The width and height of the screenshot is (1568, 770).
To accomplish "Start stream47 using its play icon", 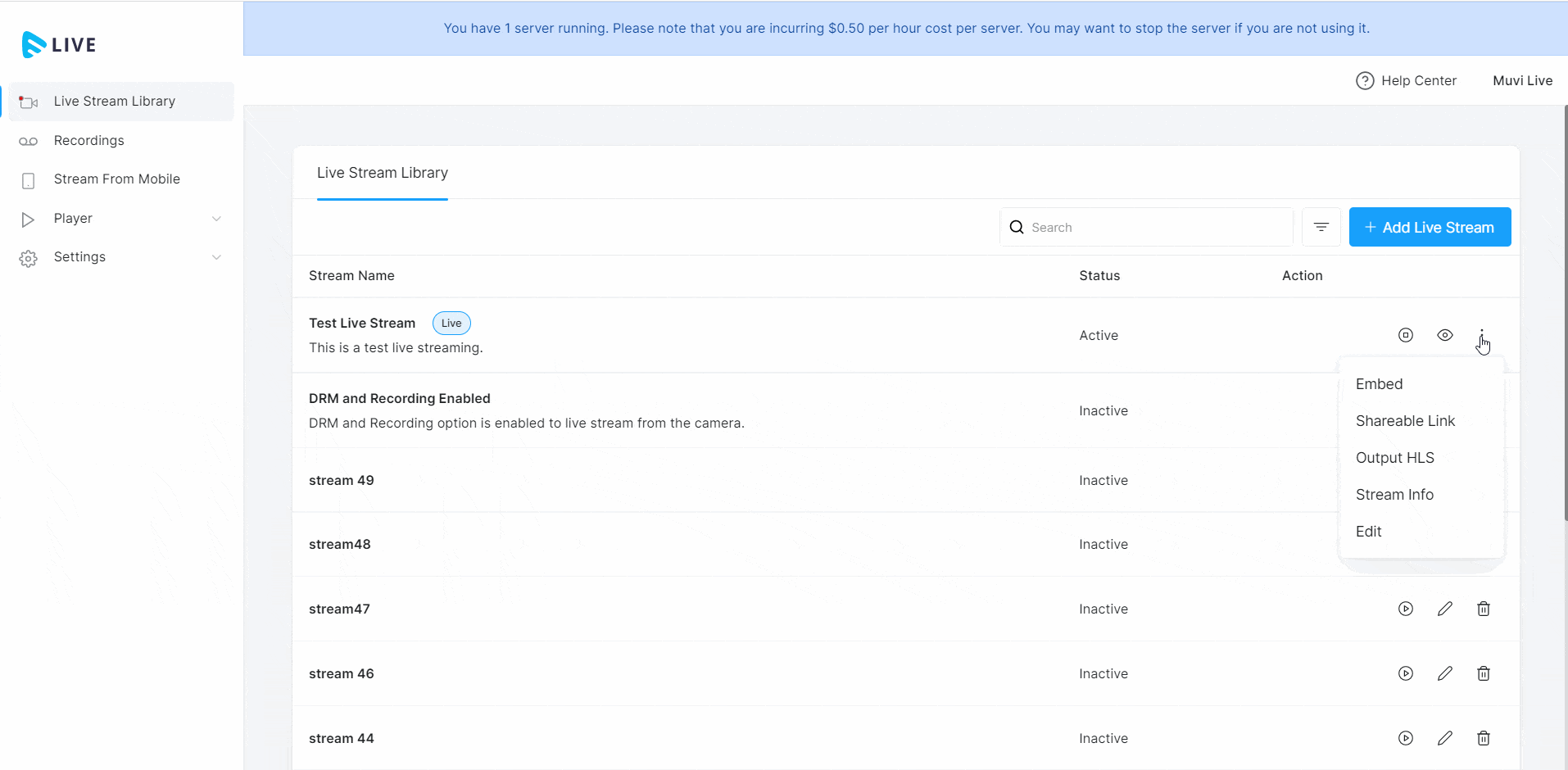I will [x=1405, y=609].
